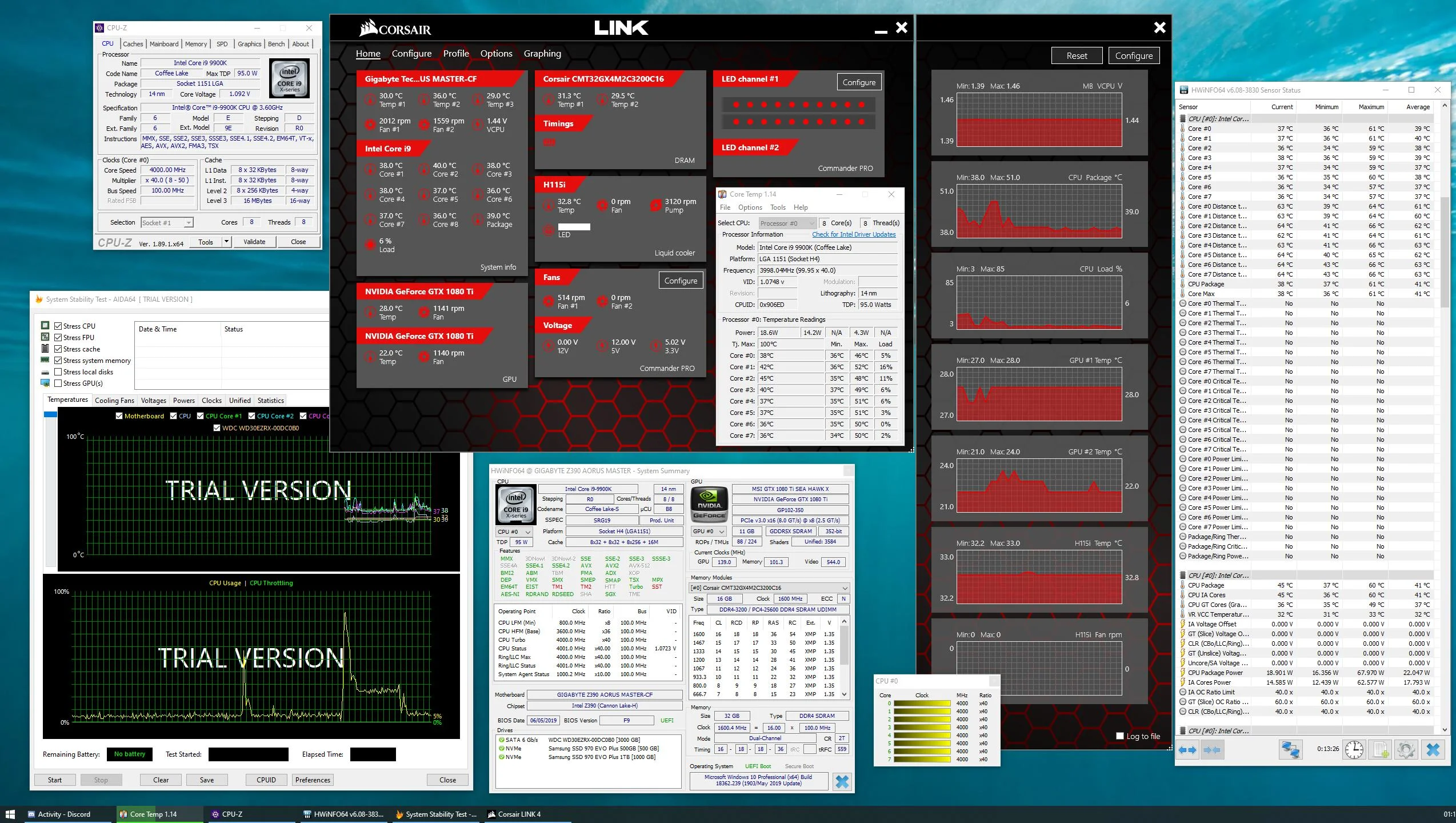This screenshot has width=1456, height=823.
Task: Open Windows Start menu
Action: click(10, 814)
